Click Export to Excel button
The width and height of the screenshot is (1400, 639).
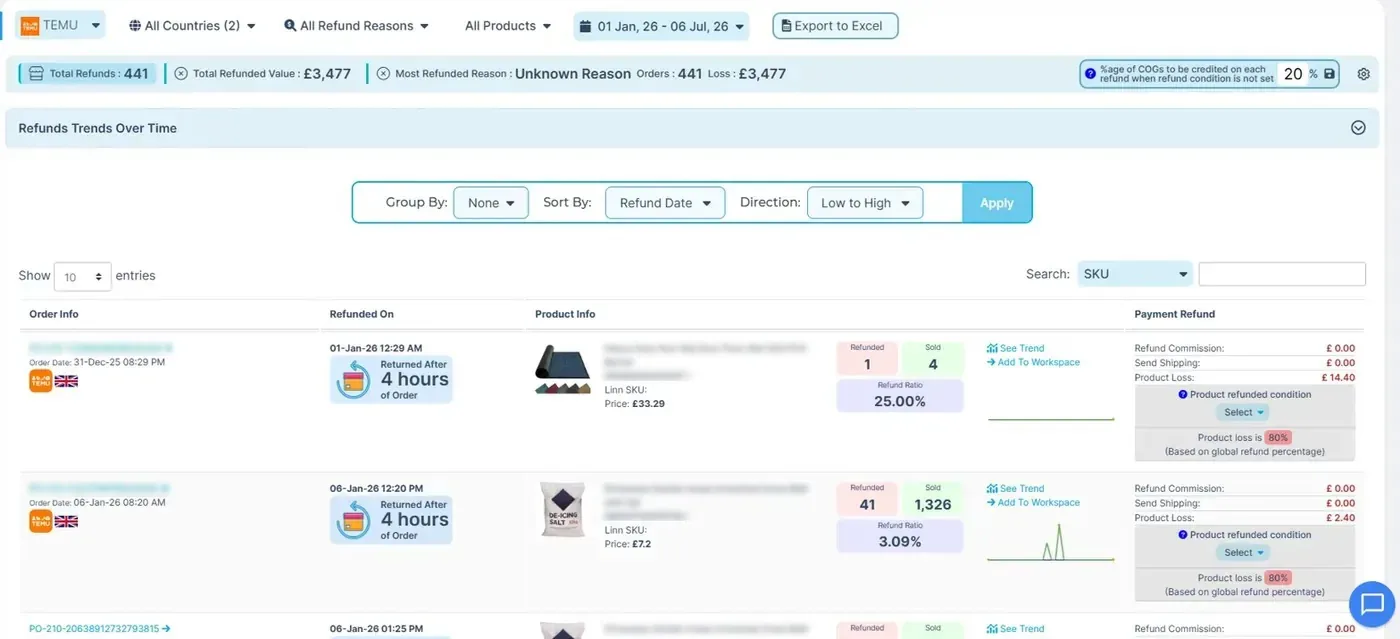click(836, 26)
